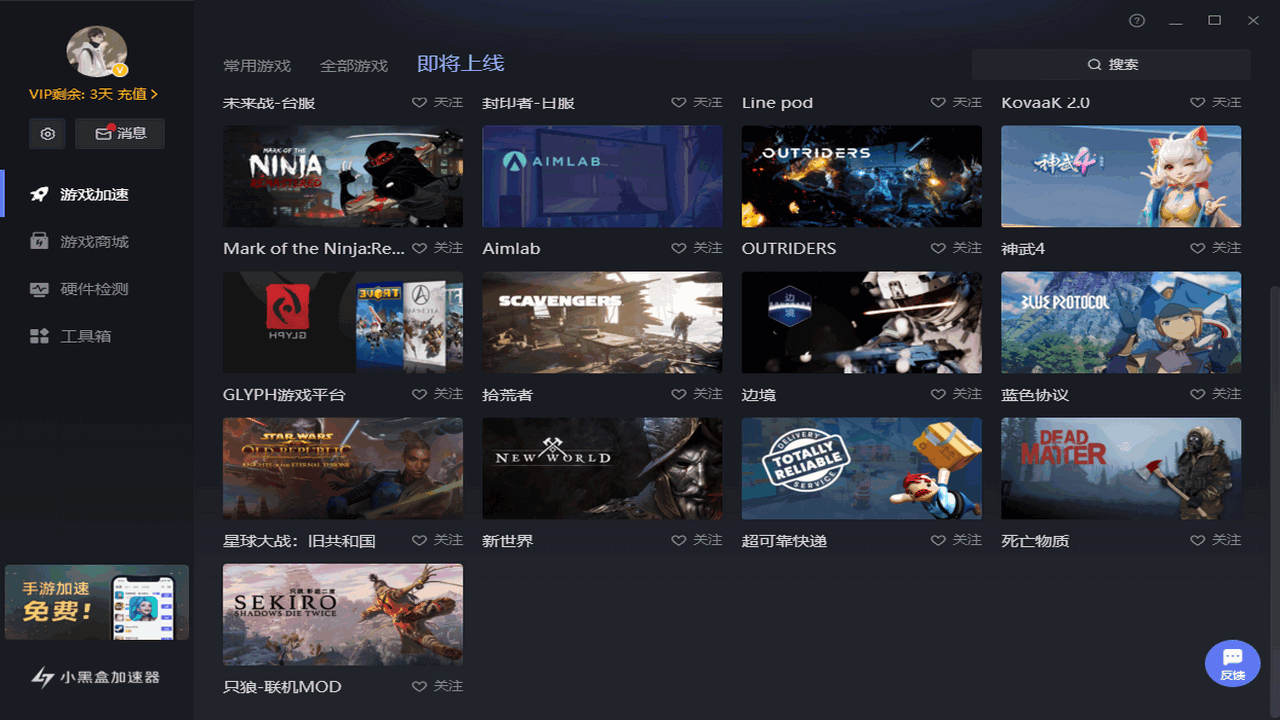Click the heart icon for 新世界

tap(679, 540)
